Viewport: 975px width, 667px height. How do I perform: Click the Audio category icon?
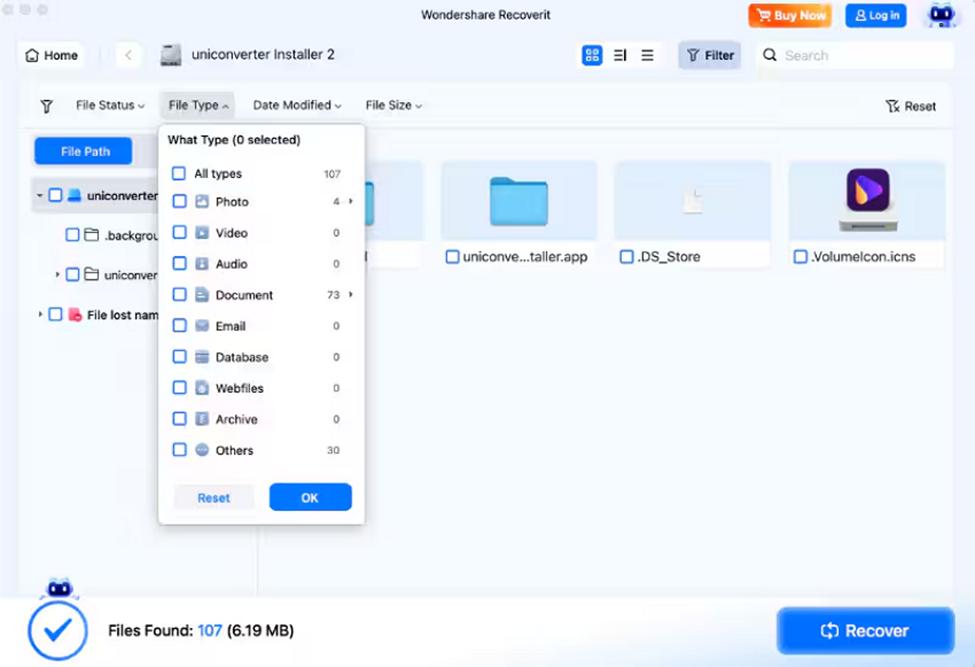tap(202, 264)
